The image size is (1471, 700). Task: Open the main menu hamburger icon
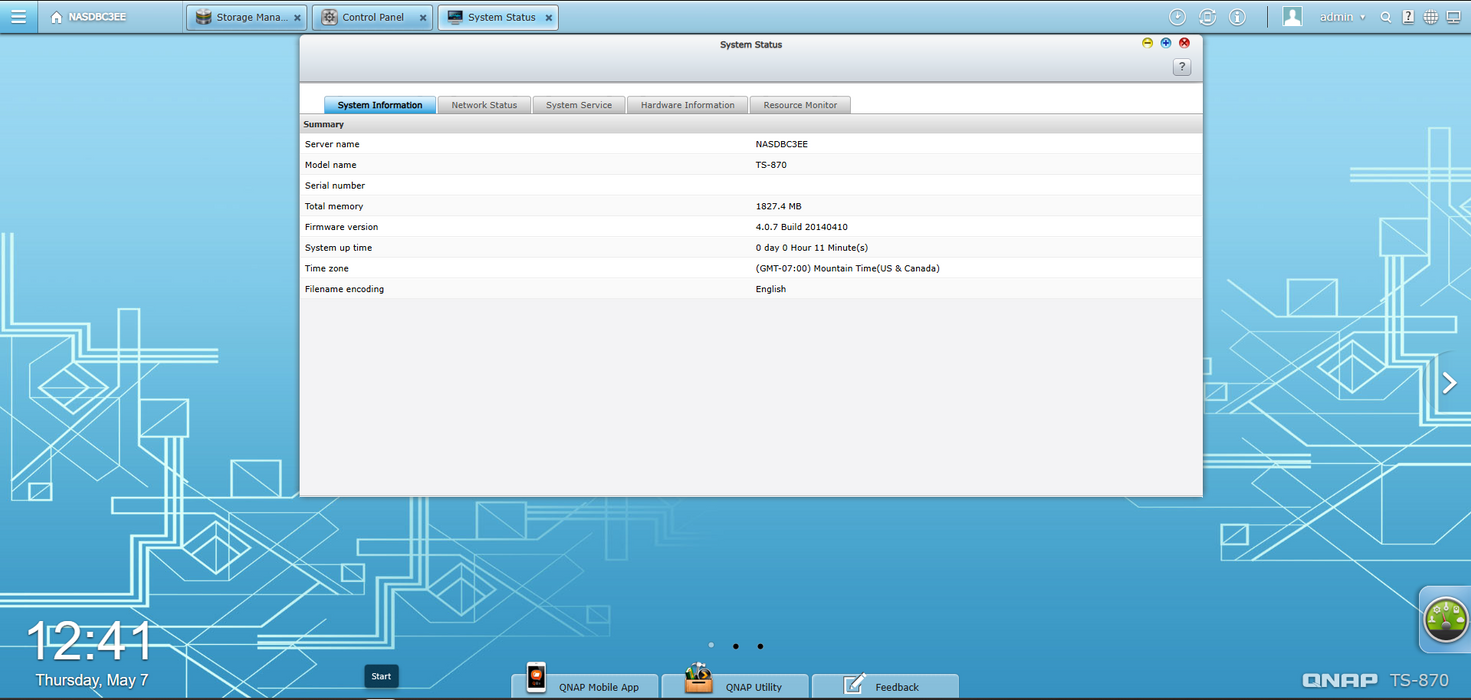18,17
